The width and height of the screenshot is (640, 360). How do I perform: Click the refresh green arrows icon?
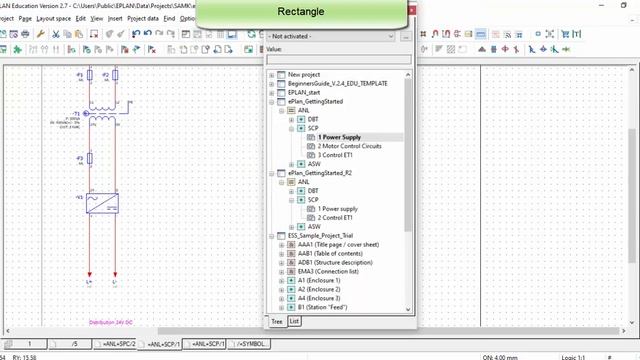(x=251, y=34)
